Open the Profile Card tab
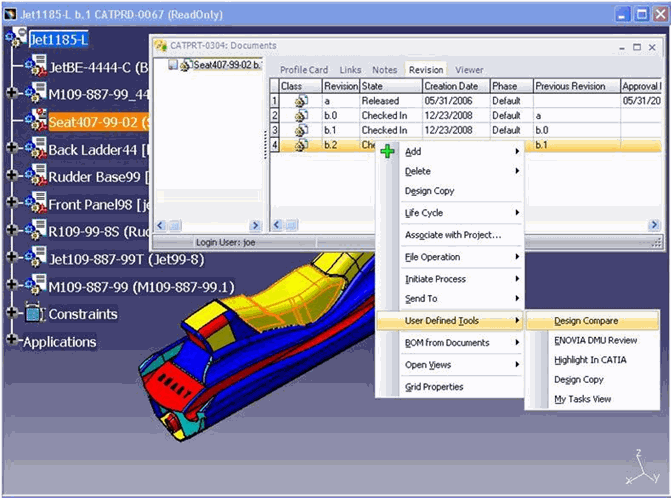The width and height of the screenshot is (671, 498). [304, 70]
